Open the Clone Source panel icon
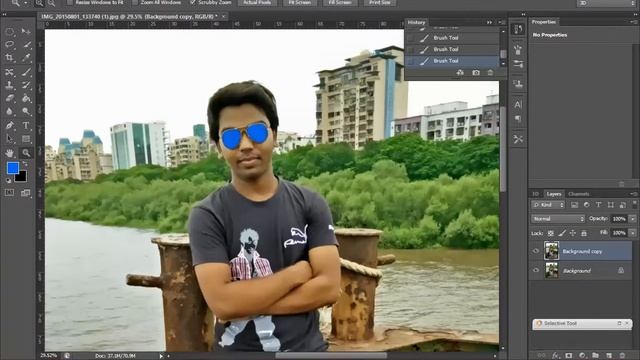 [x=518, y=84]
